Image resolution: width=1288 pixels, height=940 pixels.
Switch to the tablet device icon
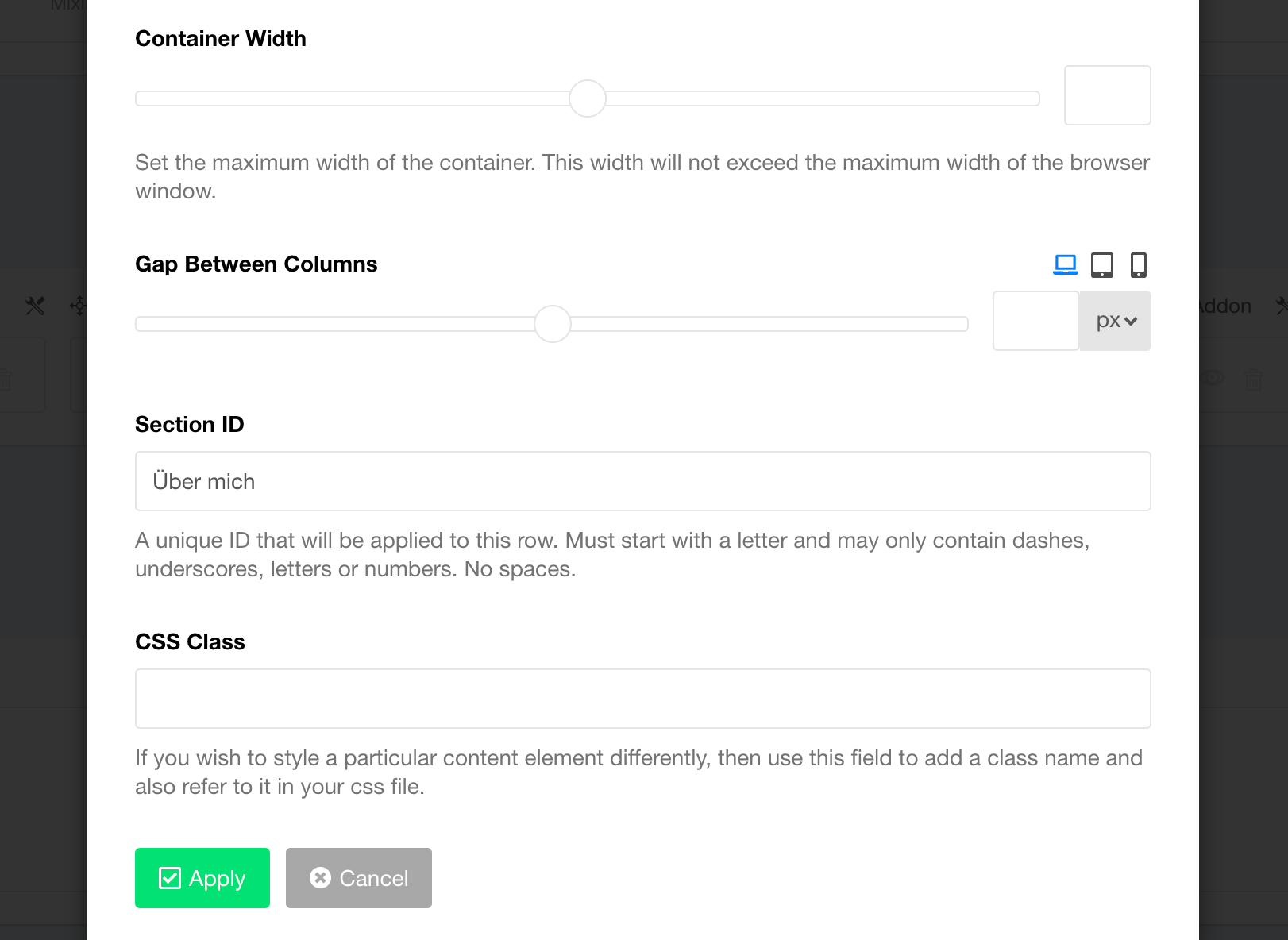pos(1102,264)
